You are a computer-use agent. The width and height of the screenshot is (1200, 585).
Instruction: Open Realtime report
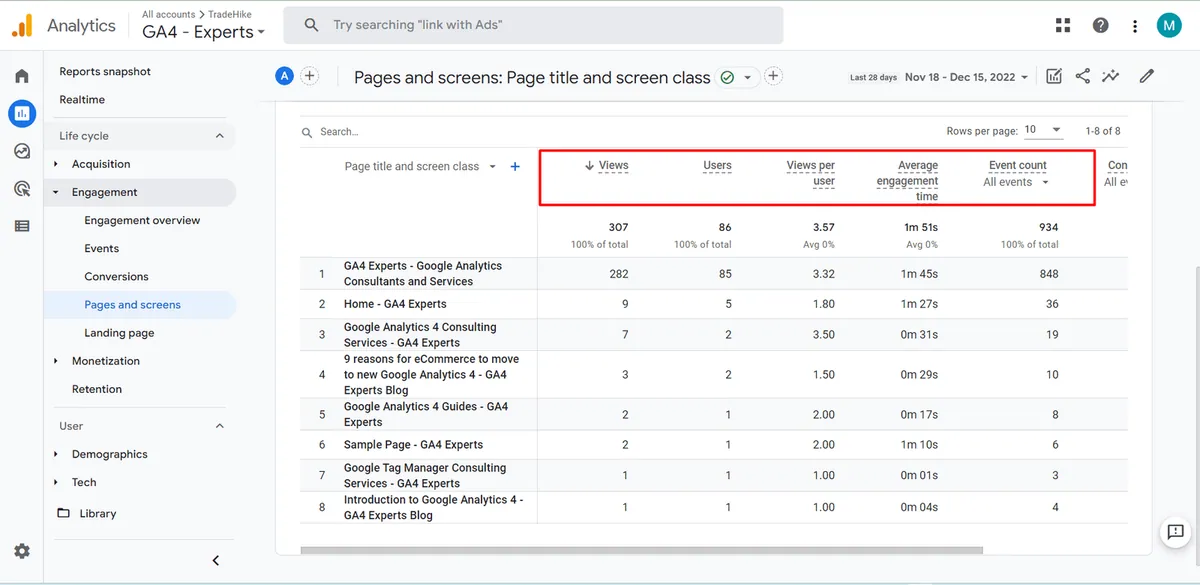pos(82,100)
